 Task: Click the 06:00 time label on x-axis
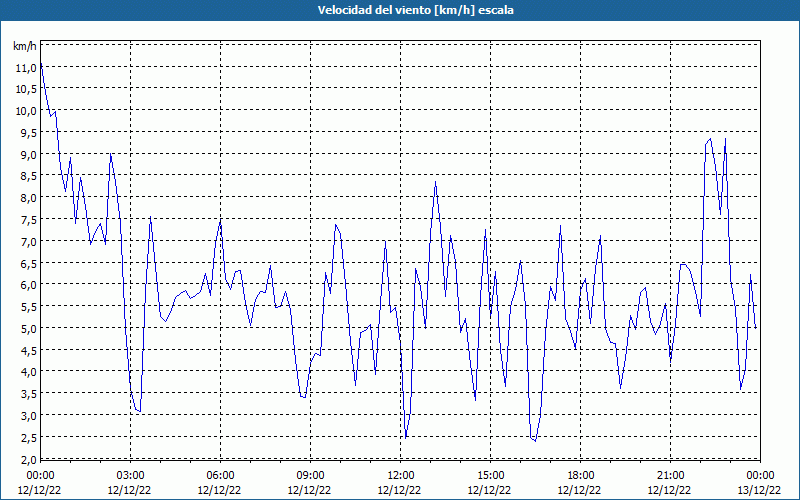220,476
